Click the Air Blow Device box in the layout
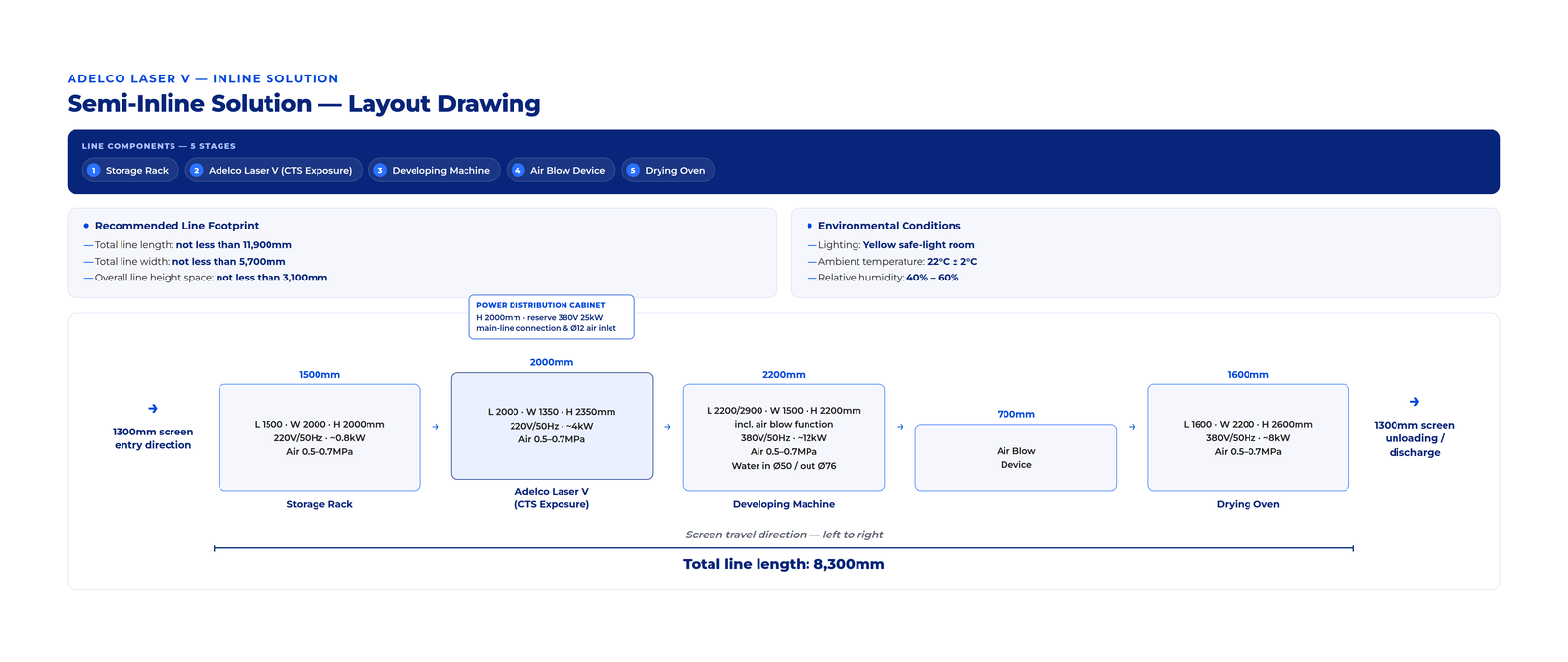1568x662 pixels. click(x=1016, y=458)
